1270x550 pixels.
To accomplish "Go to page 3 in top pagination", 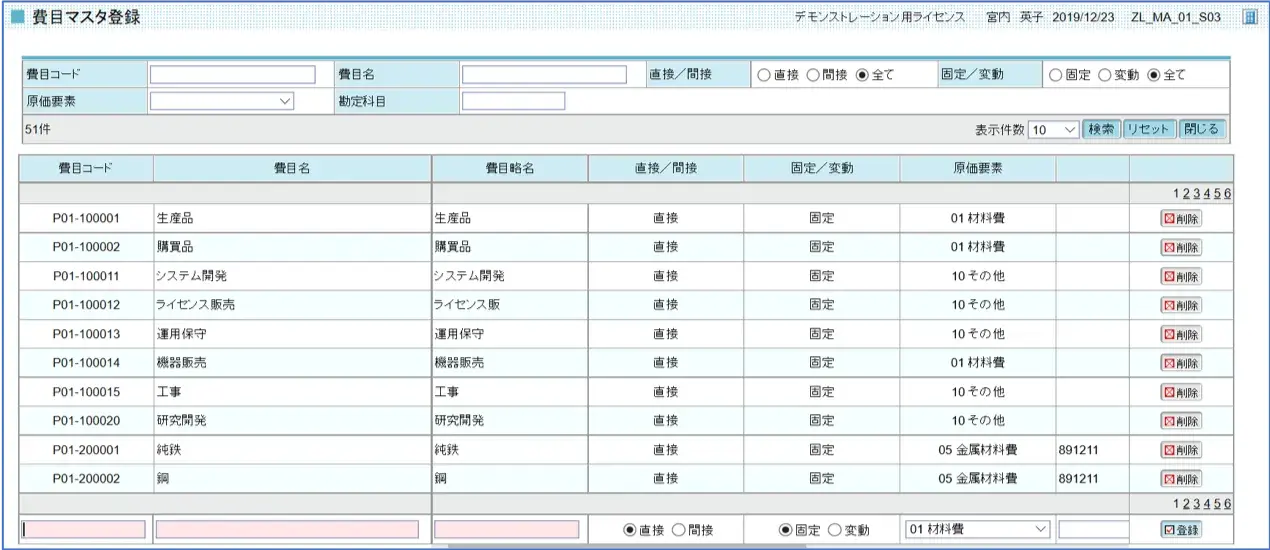I will (x=1197, y=194).
